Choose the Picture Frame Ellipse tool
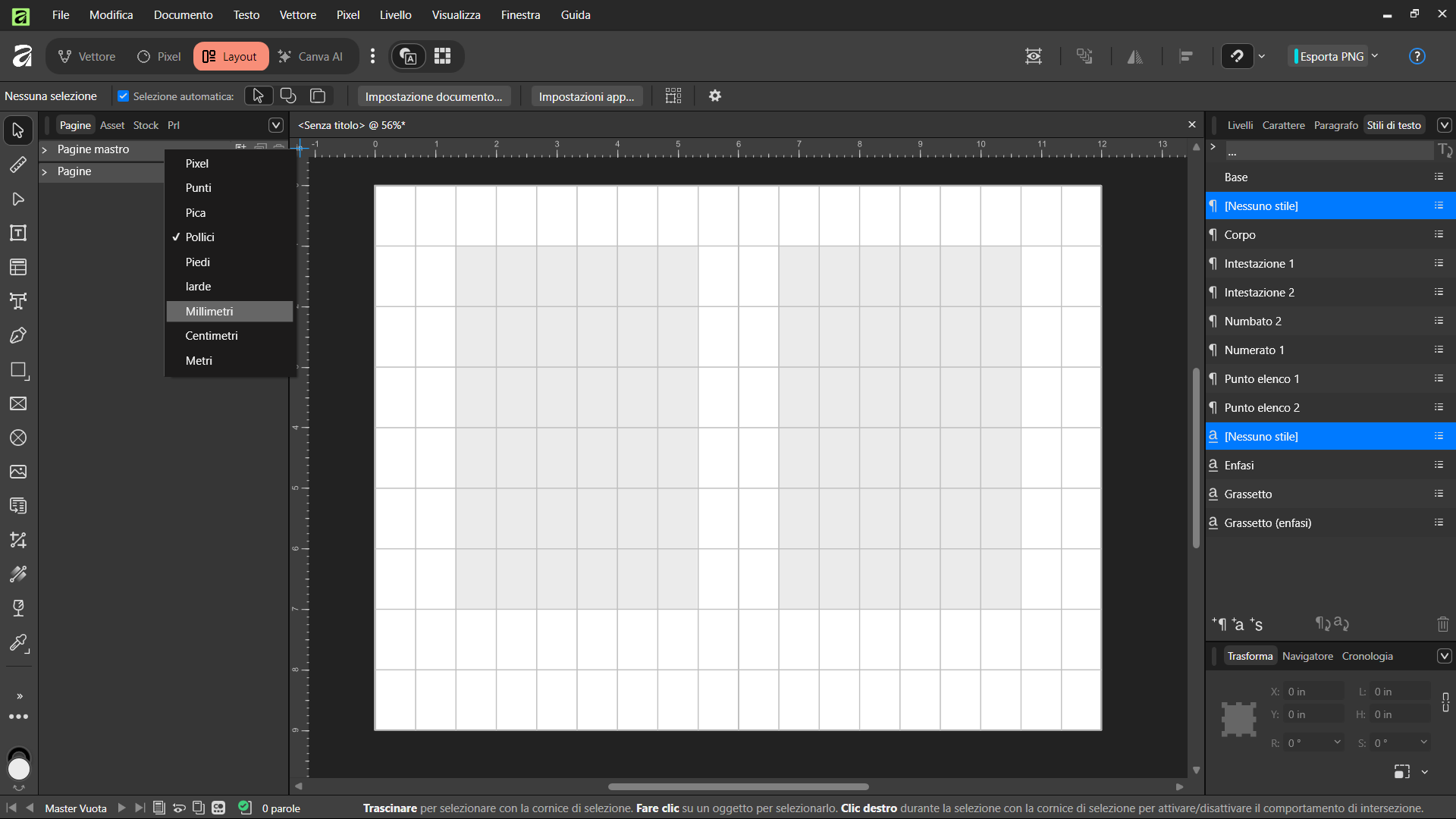Screen dimensions: 1456x819 (18, 438)
